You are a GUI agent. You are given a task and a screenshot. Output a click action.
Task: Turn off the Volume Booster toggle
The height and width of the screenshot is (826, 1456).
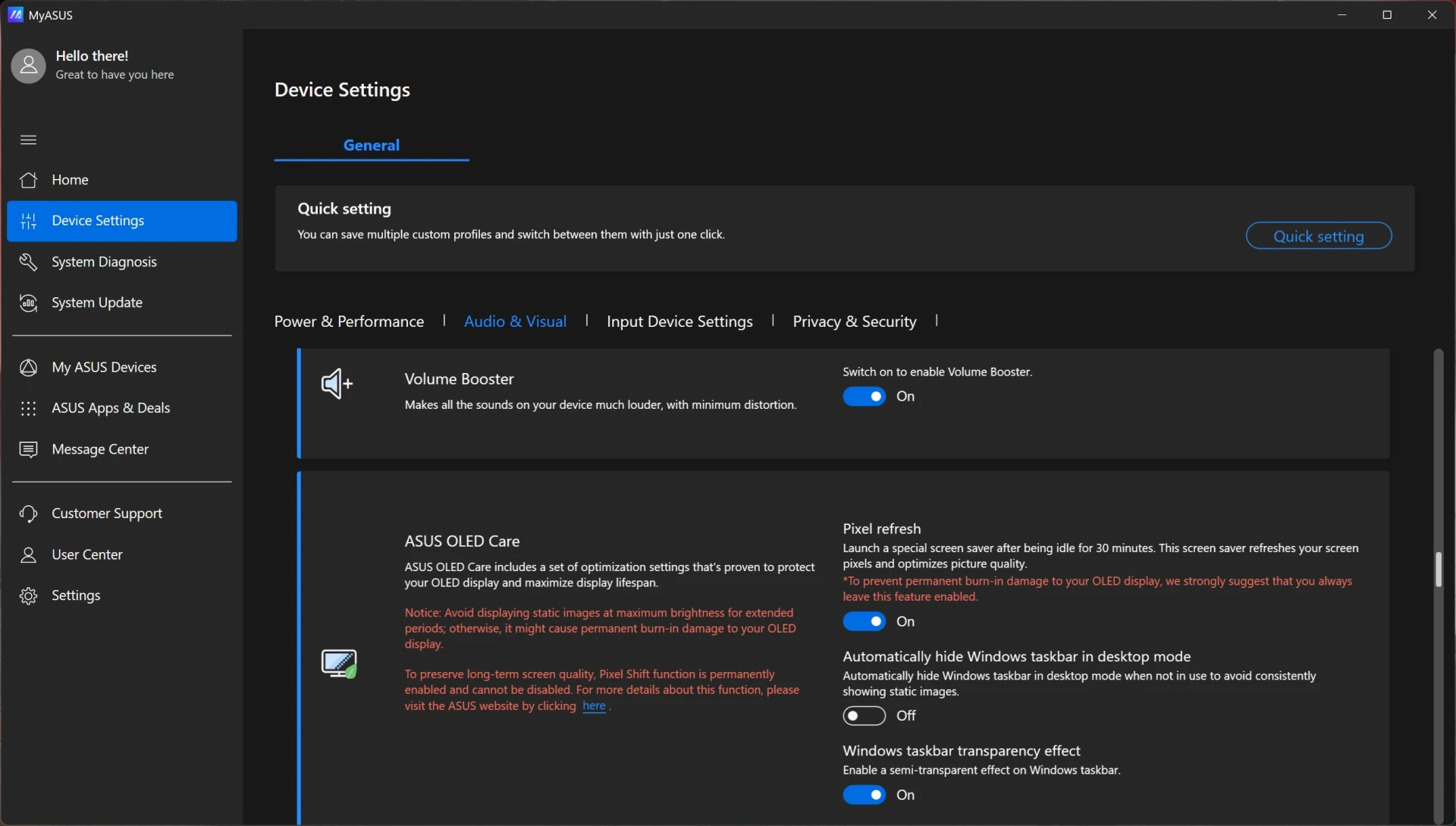tap(864, 396)
